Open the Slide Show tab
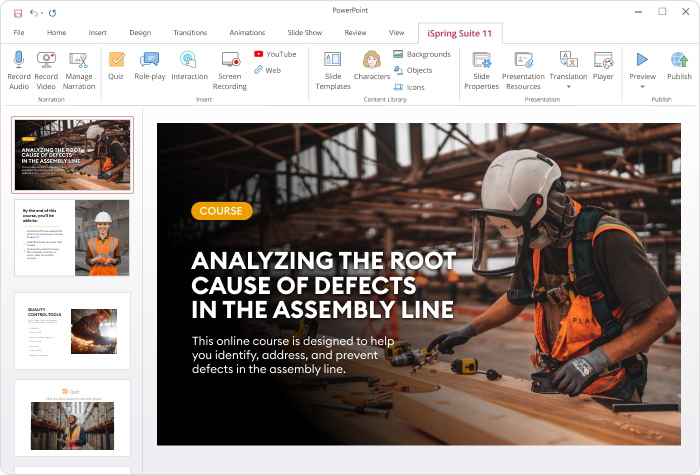700x475 pixels. tap(305, 33)
